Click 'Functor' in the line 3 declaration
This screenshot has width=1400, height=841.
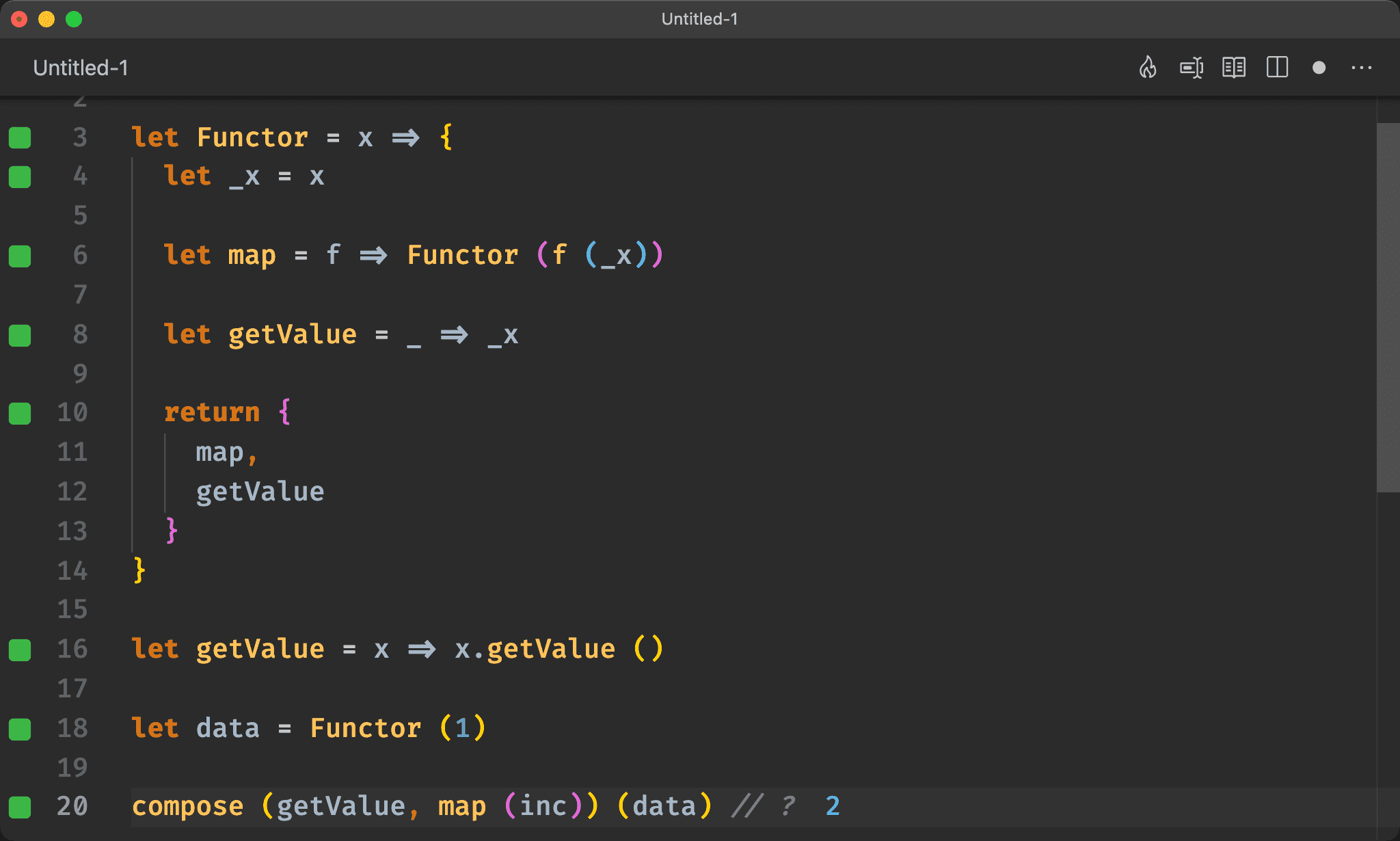pos(253,137)
